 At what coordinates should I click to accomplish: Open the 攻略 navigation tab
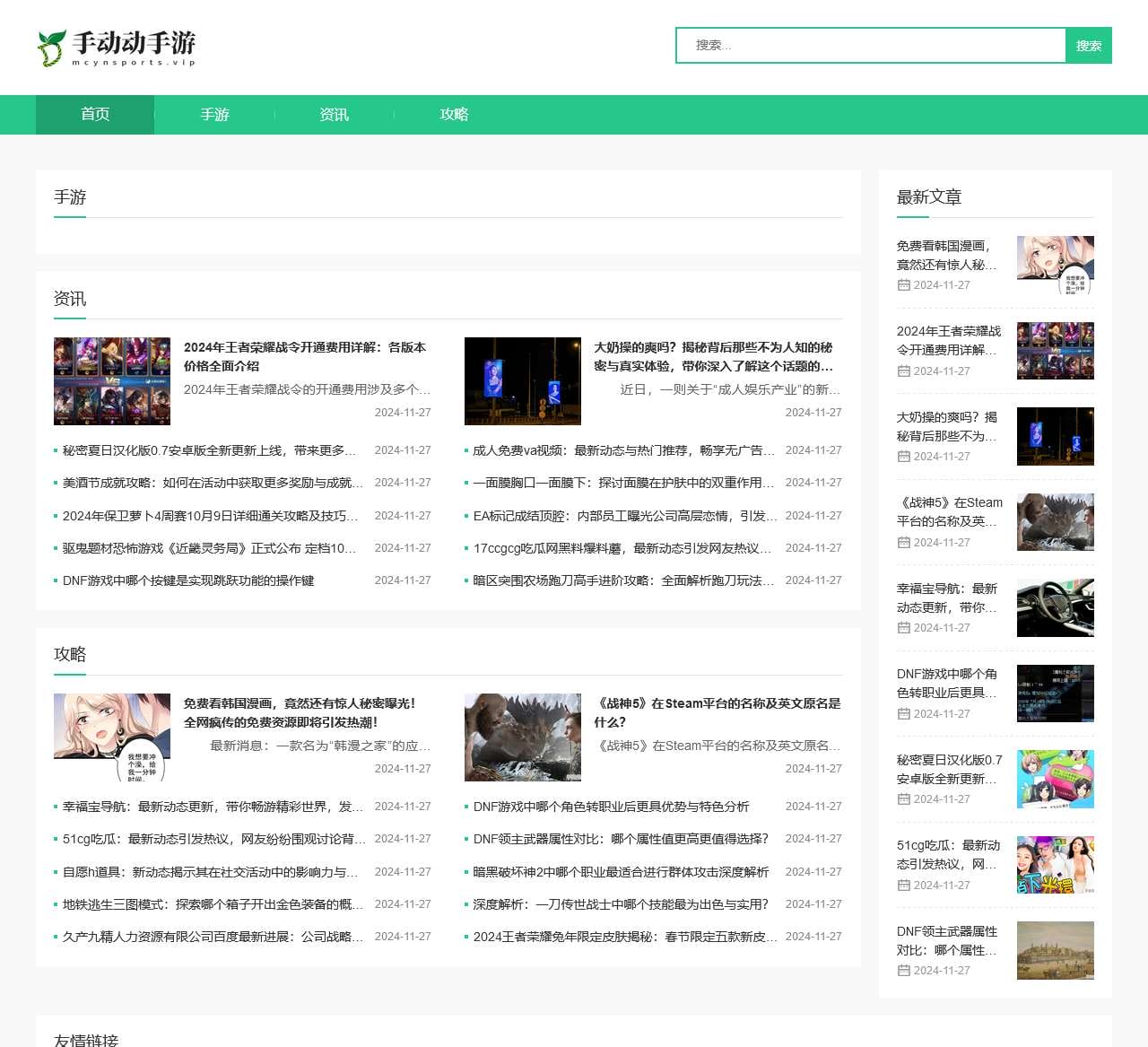[454, 115]
